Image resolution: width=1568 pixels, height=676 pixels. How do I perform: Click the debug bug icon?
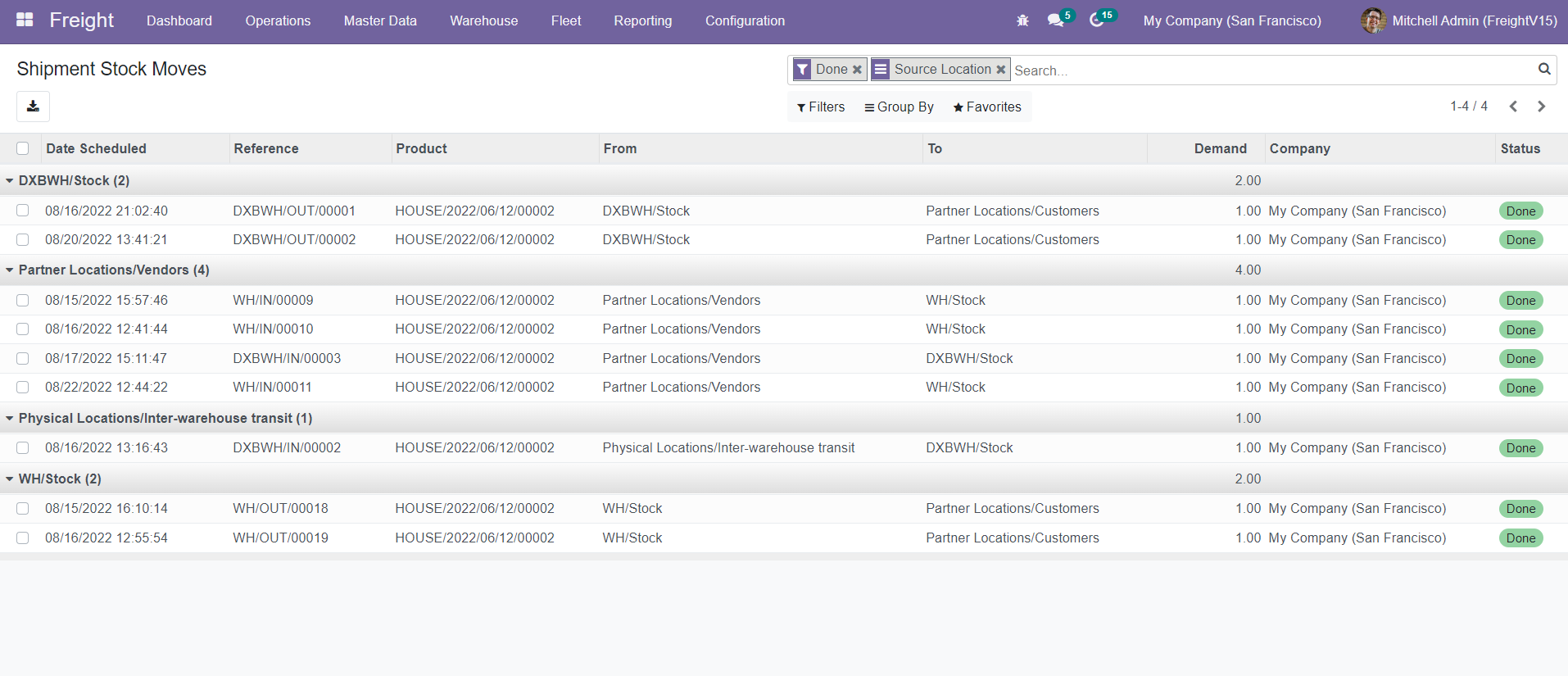point(1022,20)
